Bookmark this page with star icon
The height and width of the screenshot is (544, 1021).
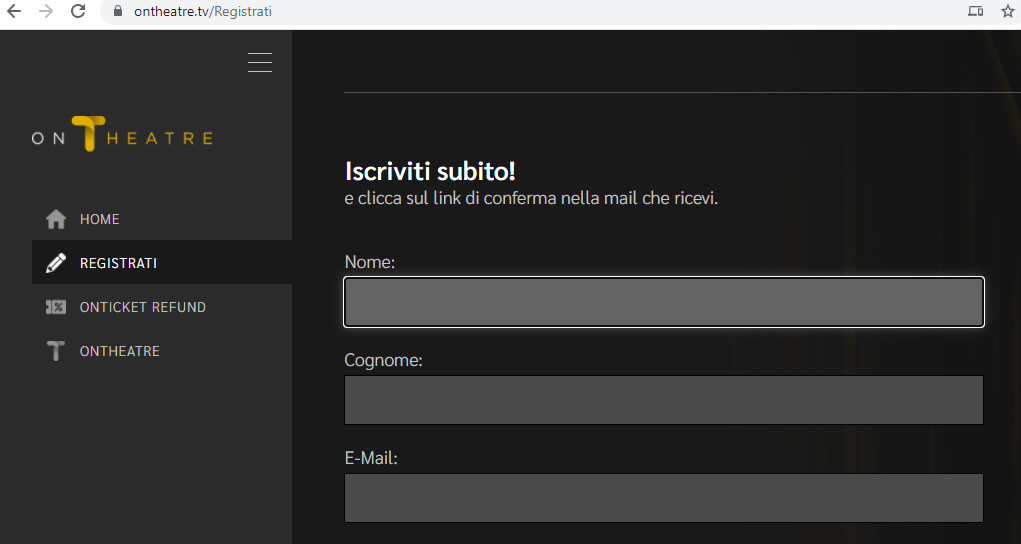pyautogui.click(x=1007, y=11)
